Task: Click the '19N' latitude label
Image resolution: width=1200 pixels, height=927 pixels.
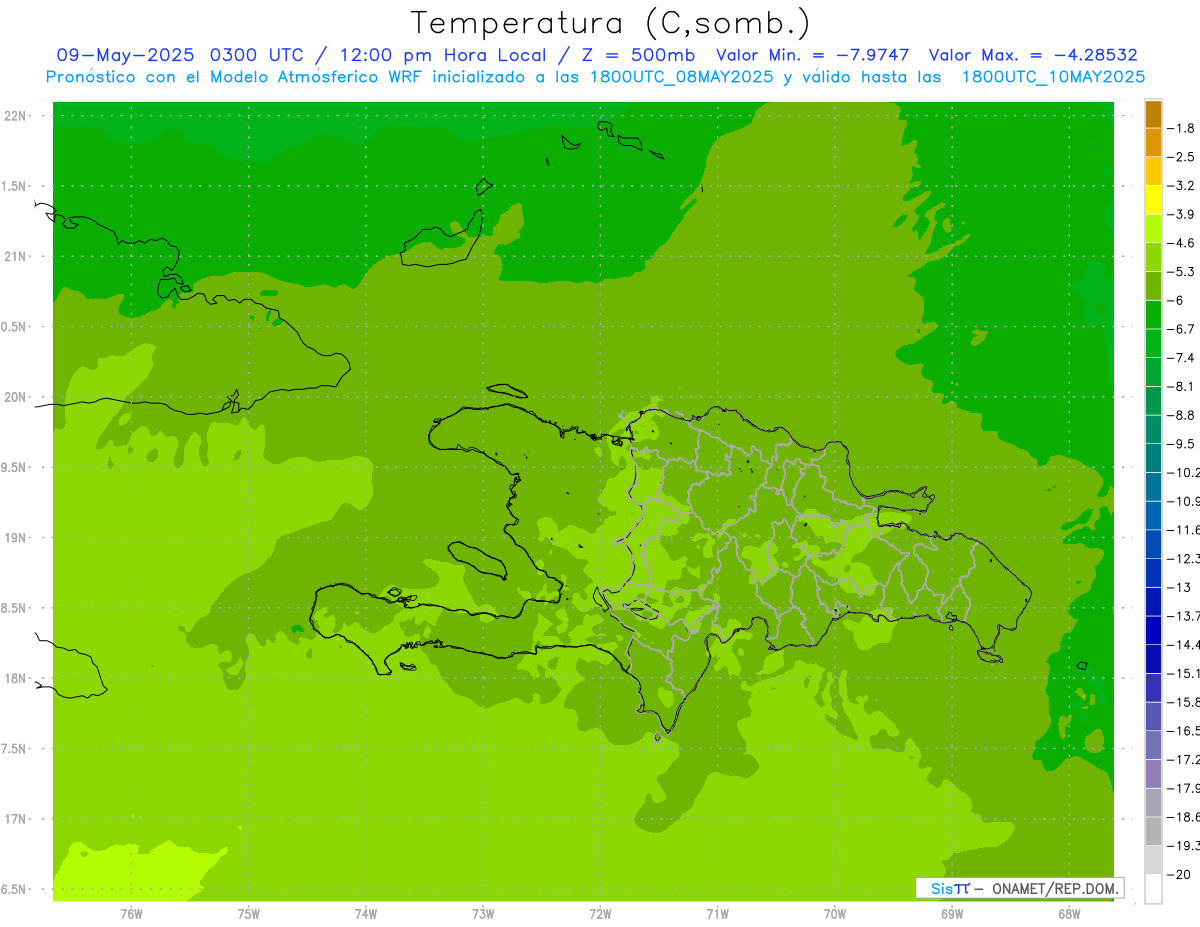Action: tap(17, 537)
